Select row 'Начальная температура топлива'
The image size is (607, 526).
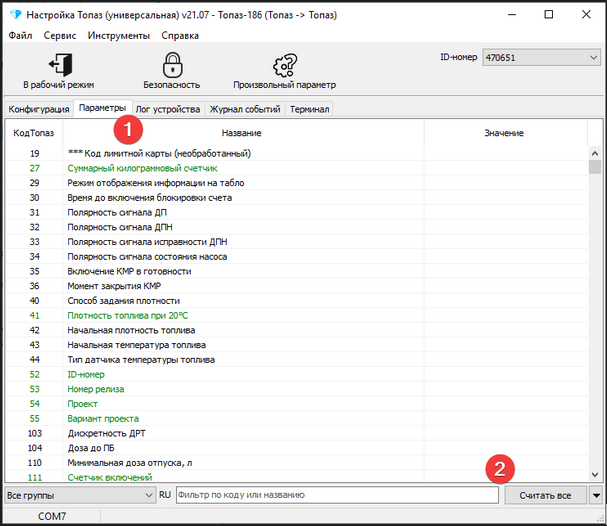pos(297,345)
